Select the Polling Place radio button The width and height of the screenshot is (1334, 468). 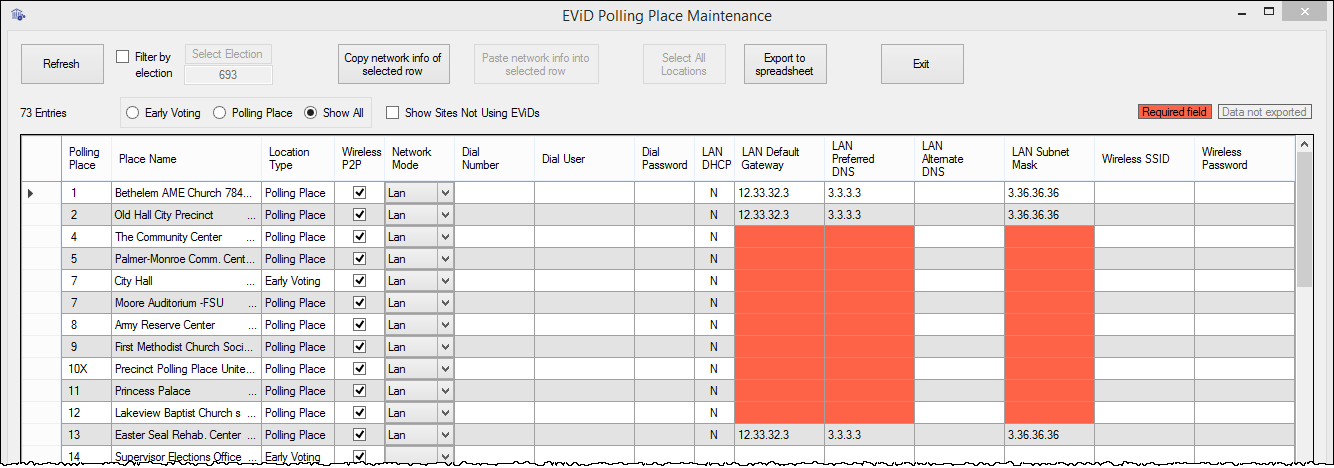tap(219, 113)
